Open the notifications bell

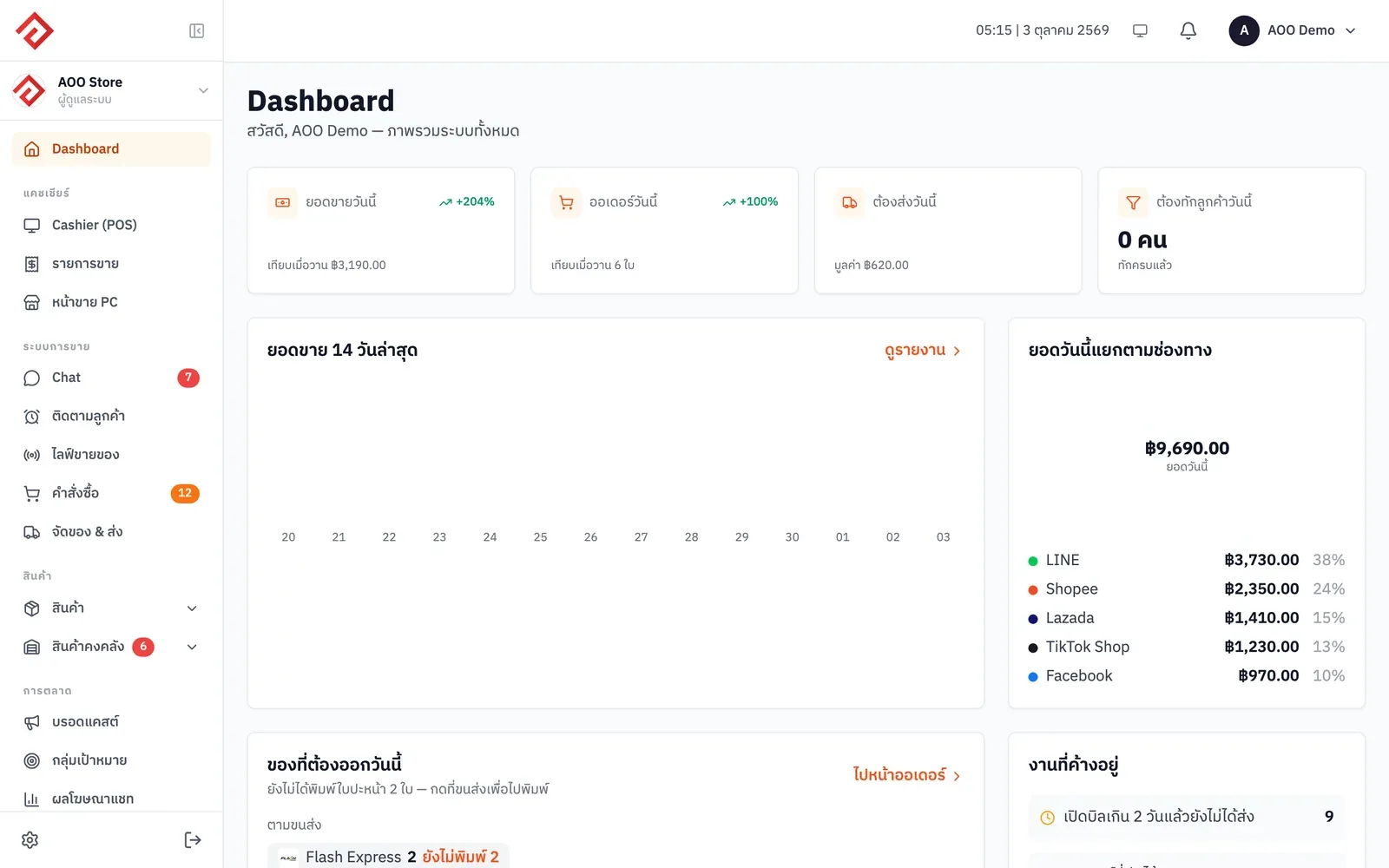point(1188,30)
